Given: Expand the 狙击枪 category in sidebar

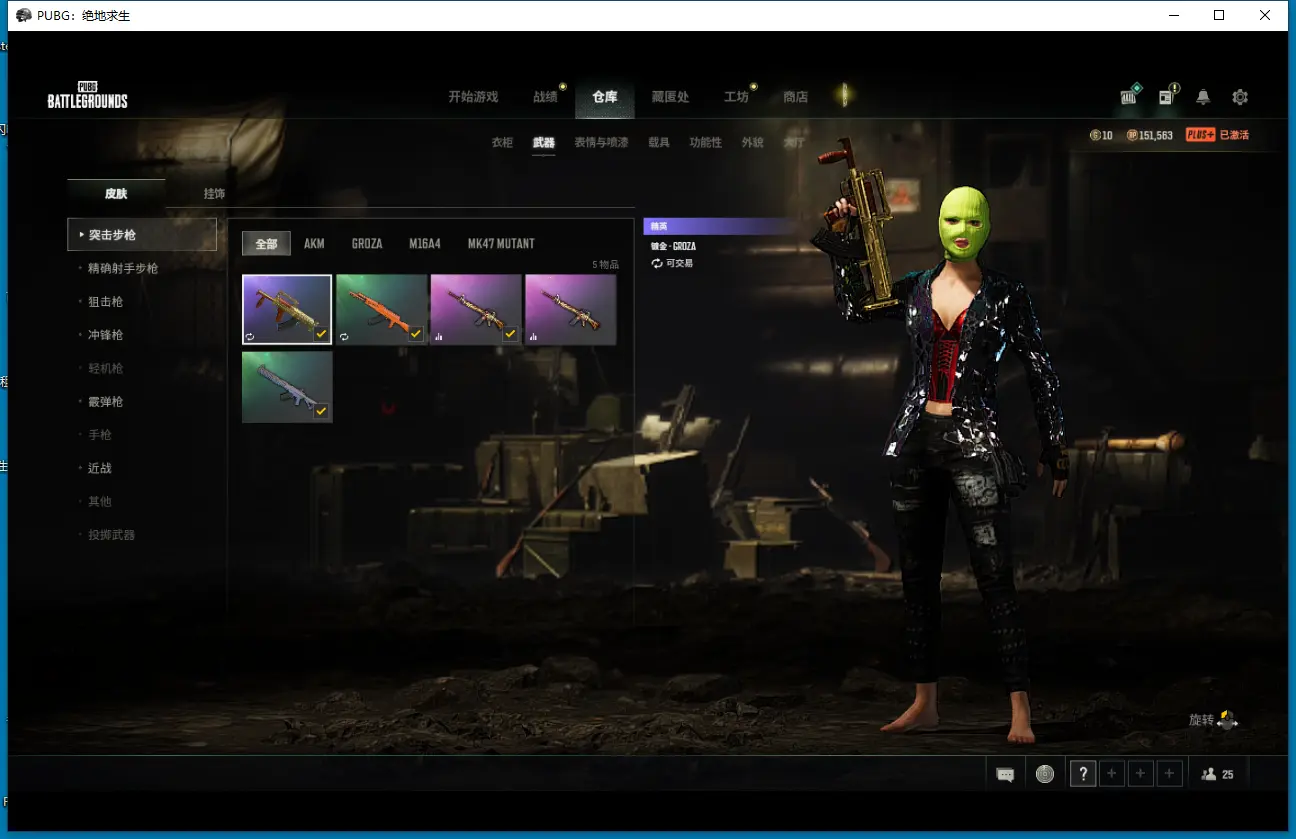Looking at the screenshot, I should point(105,302).
